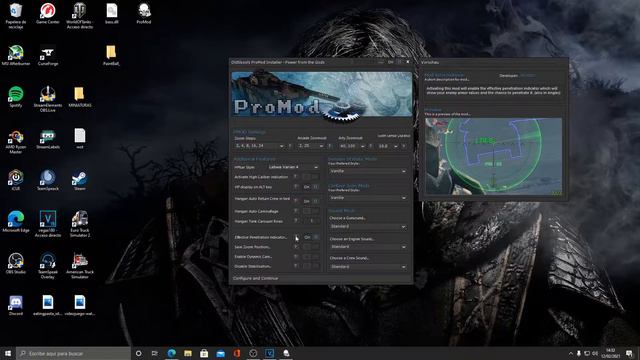Open the Arty Zoomout dropdown
Viewport: 640px width, 360px height.
(x=352, y=146)
